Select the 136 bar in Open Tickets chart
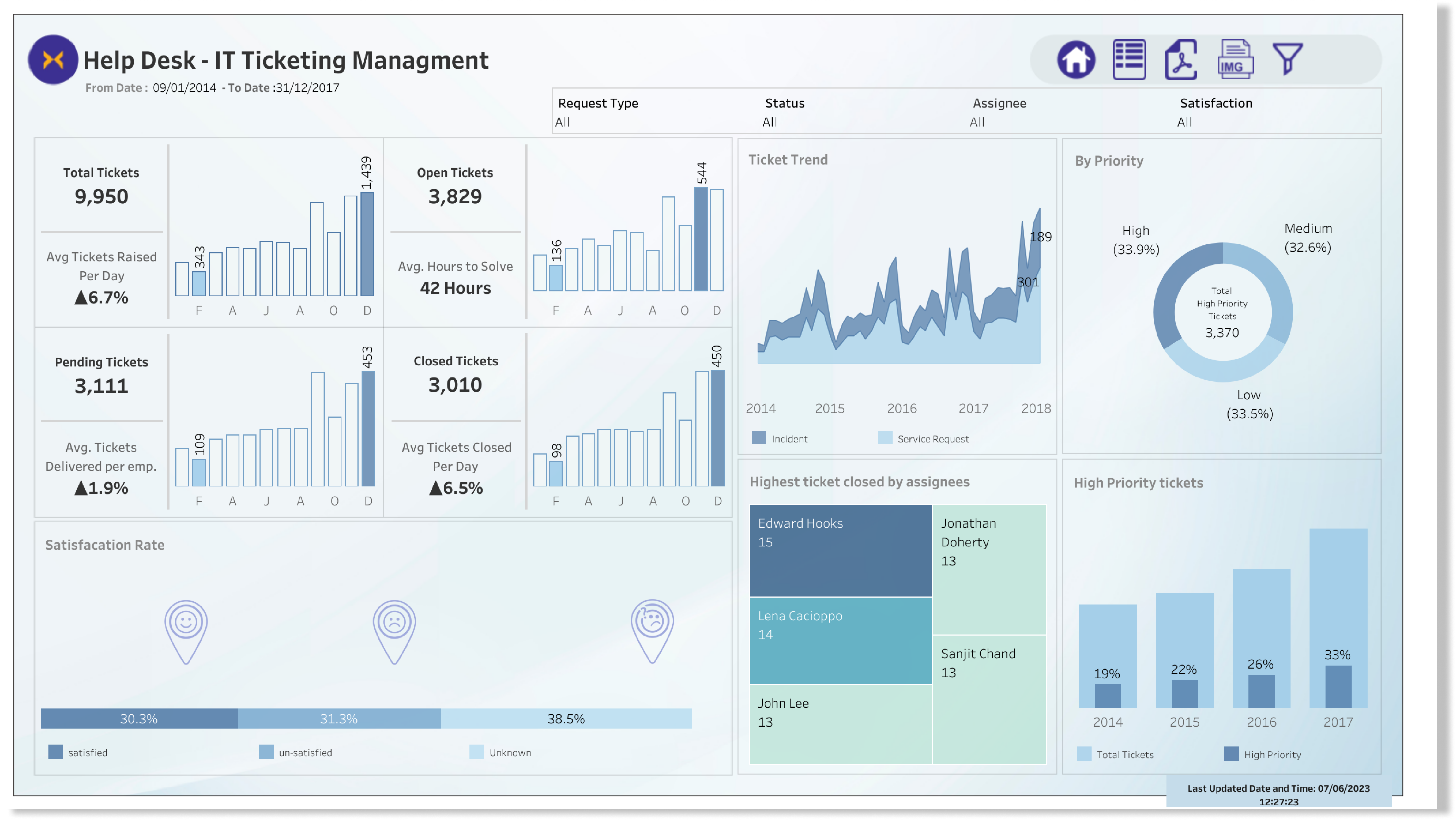 [556, 278]
